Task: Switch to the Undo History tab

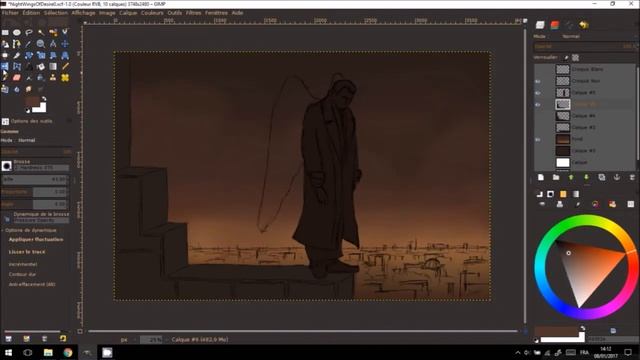Action: [x=584, y=25]
